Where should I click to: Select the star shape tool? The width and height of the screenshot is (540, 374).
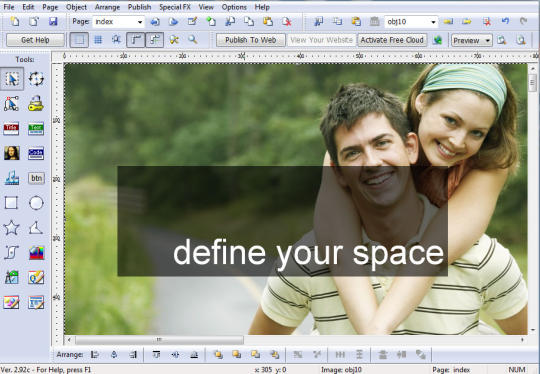point(11,228)
